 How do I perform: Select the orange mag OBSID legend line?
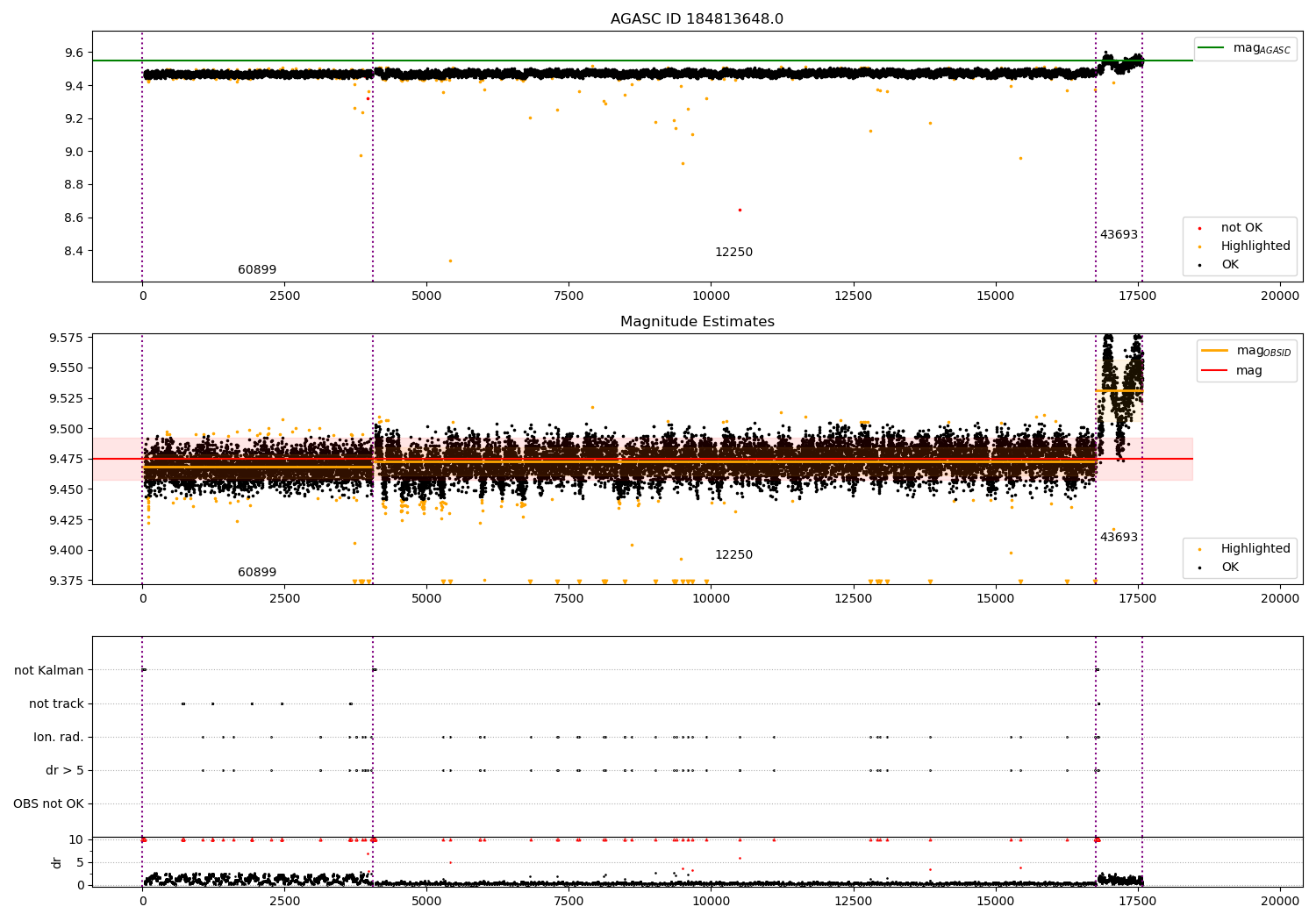pyautogui.click(x=1215, y=351)
